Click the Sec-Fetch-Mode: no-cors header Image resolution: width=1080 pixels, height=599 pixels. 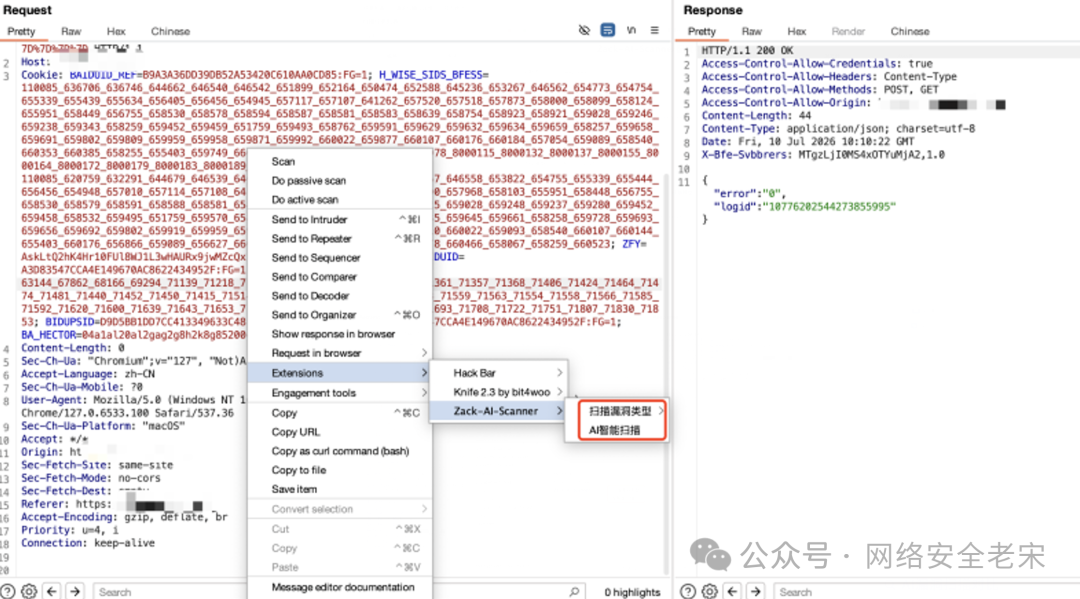[x=90, y=478]
